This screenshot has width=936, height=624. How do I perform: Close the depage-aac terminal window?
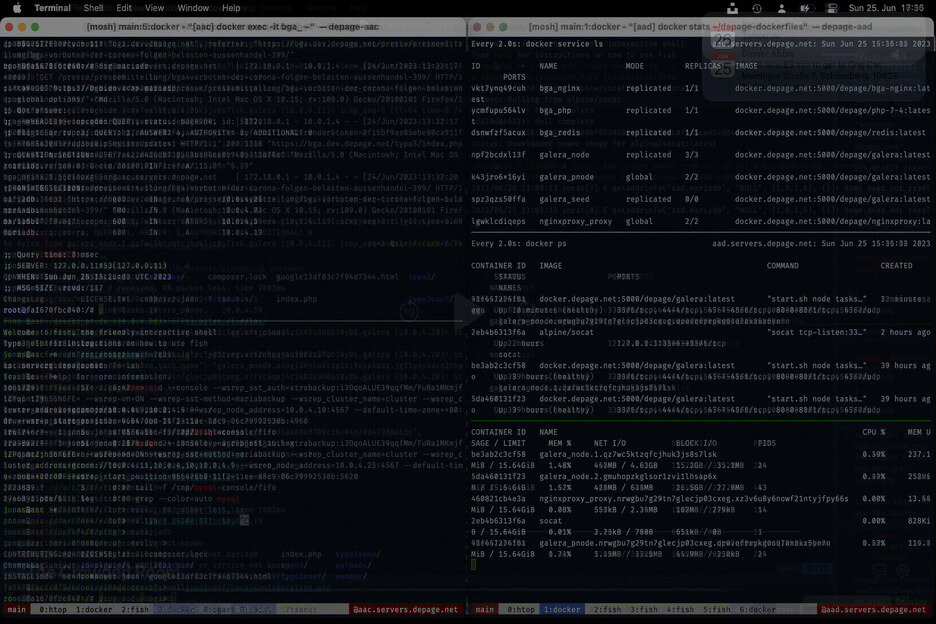click(x=9, y=27)
